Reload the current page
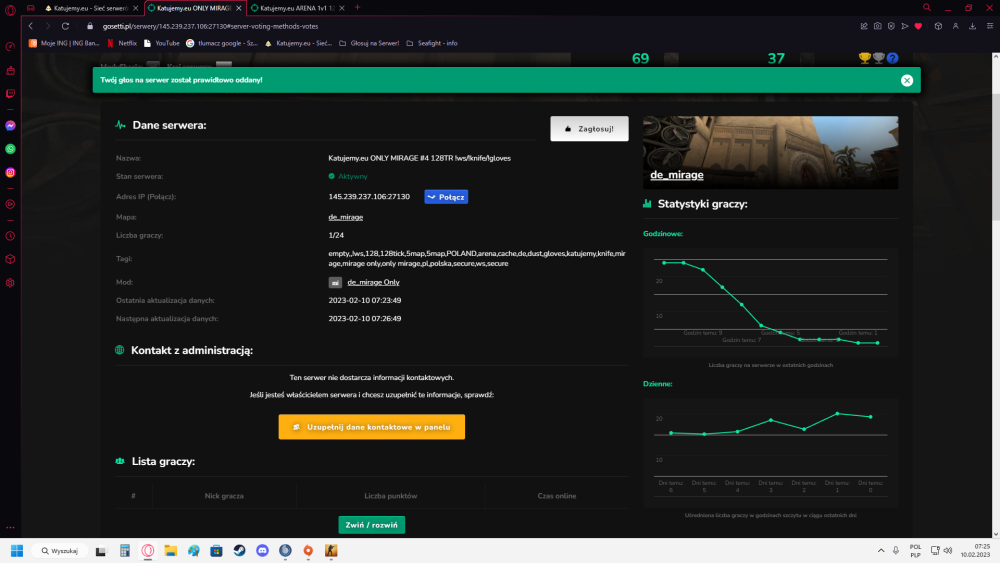The width and height of the screenshot is (1000, 563). coord(65,26)
